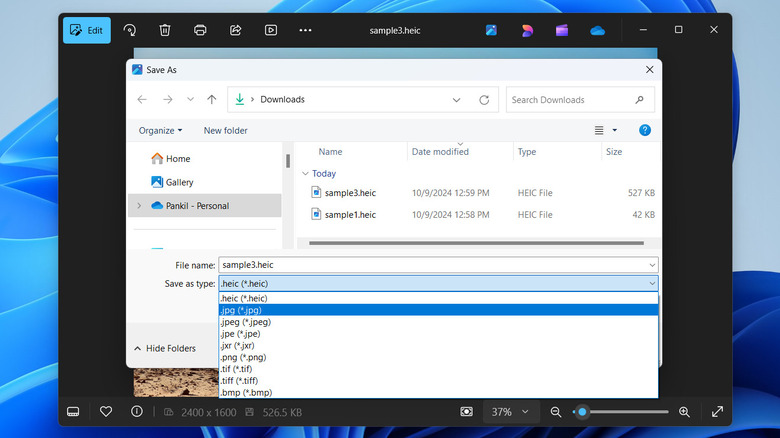Adjust the zoom slider handle
This screenshot has height=438, width=780.
click(582, 411)
